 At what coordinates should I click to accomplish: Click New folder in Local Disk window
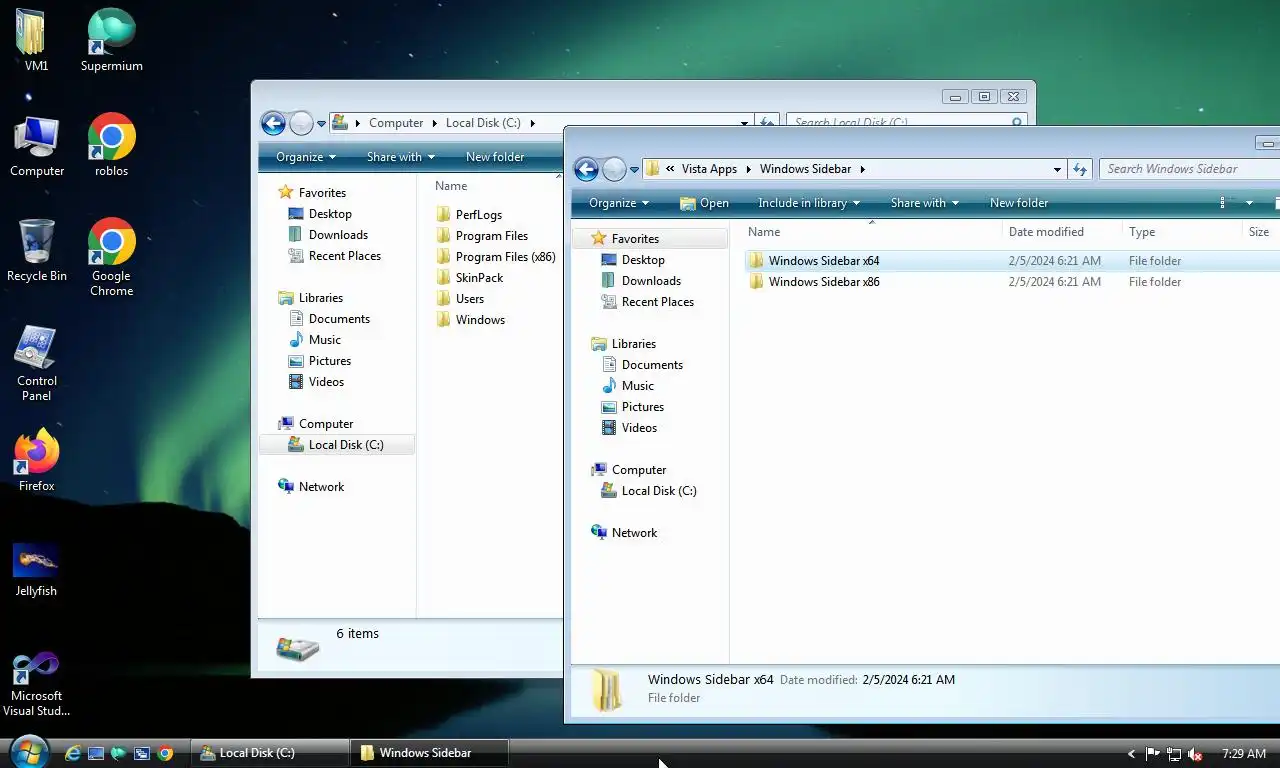495,157
